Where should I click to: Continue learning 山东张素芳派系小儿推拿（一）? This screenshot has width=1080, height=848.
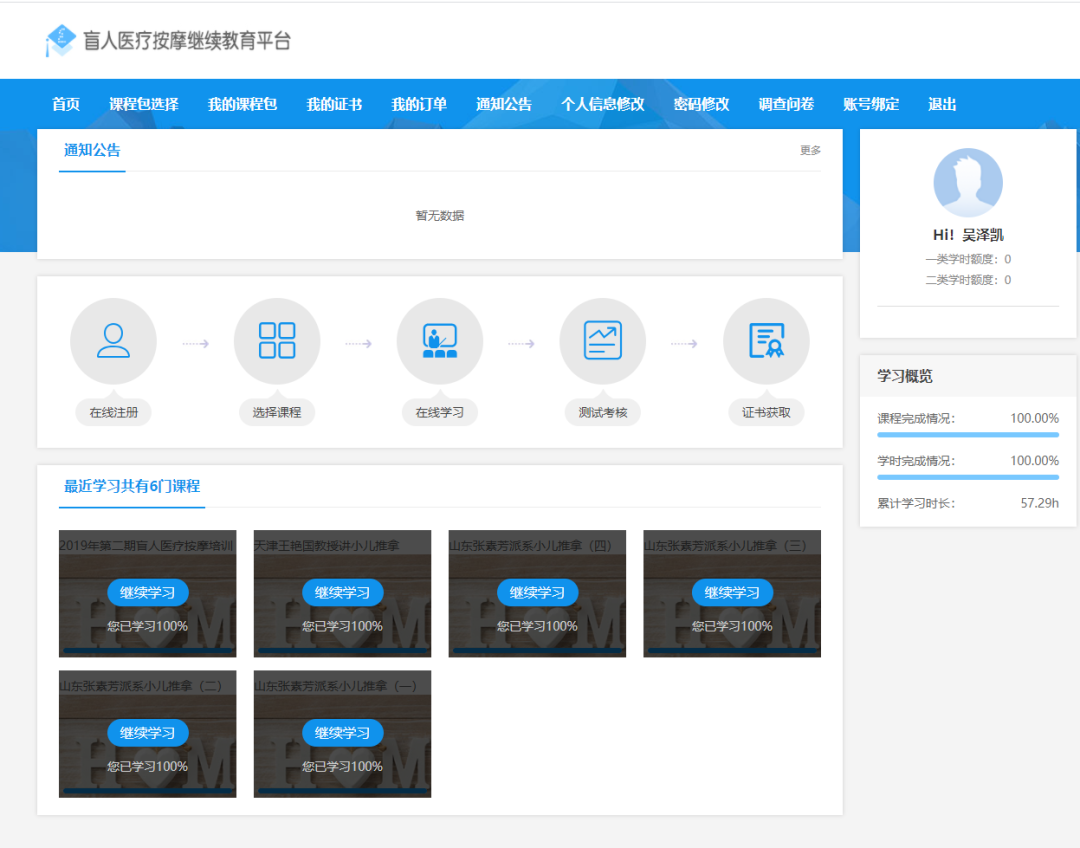342,733
